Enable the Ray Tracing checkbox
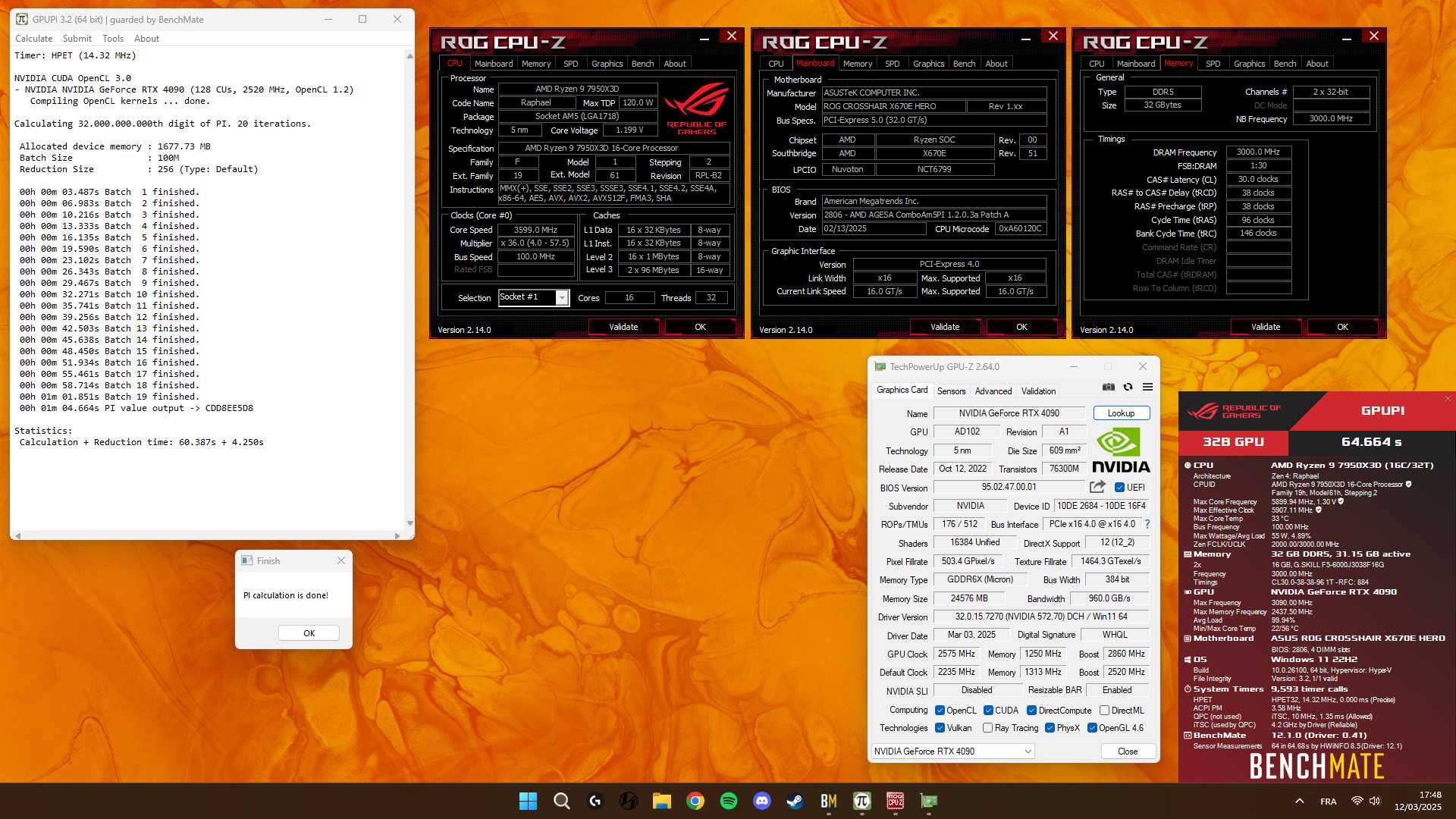 click(x=987, y=728)
